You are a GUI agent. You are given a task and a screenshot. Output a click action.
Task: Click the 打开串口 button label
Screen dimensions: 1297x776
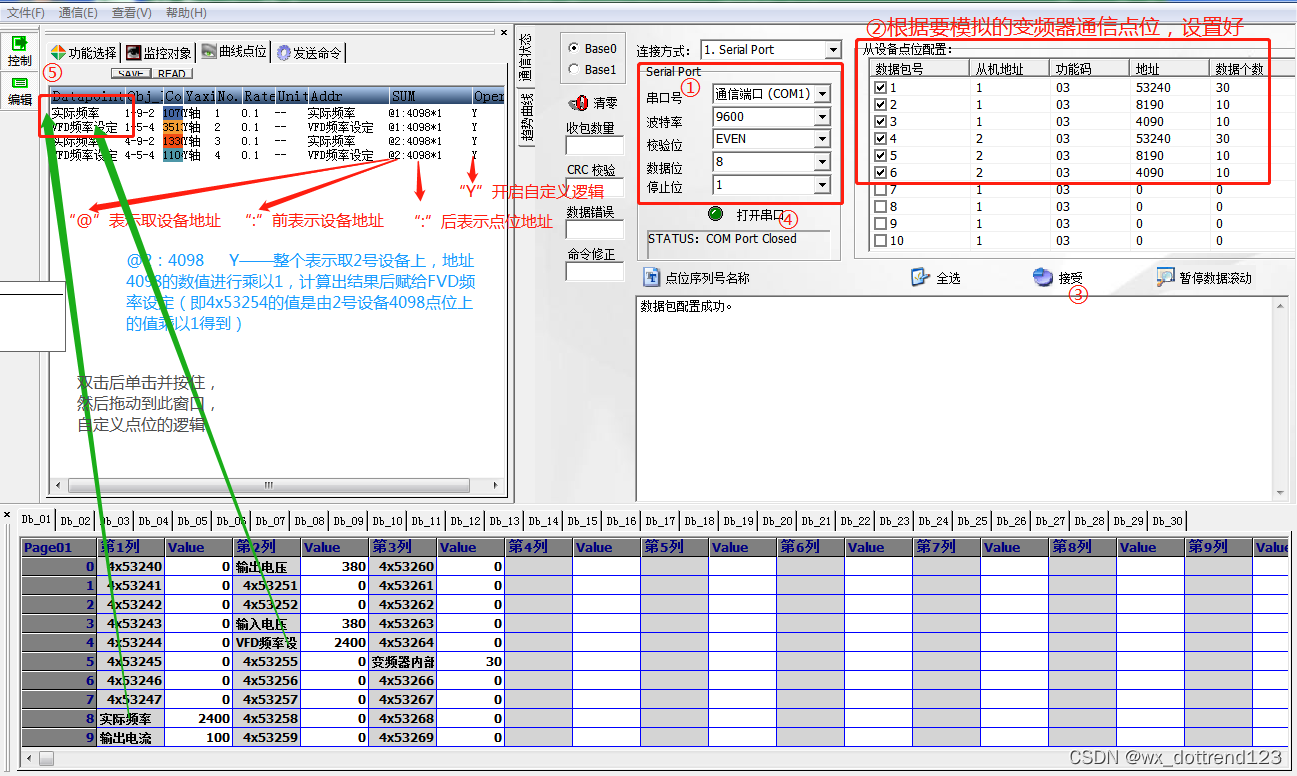click(x=761, y=215)
